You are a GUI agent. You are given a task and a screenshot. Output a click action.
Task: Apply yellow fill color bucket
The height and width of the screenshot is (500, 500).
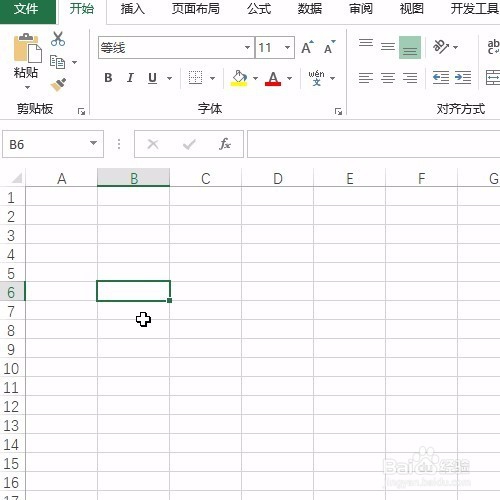tap(239, 78)
